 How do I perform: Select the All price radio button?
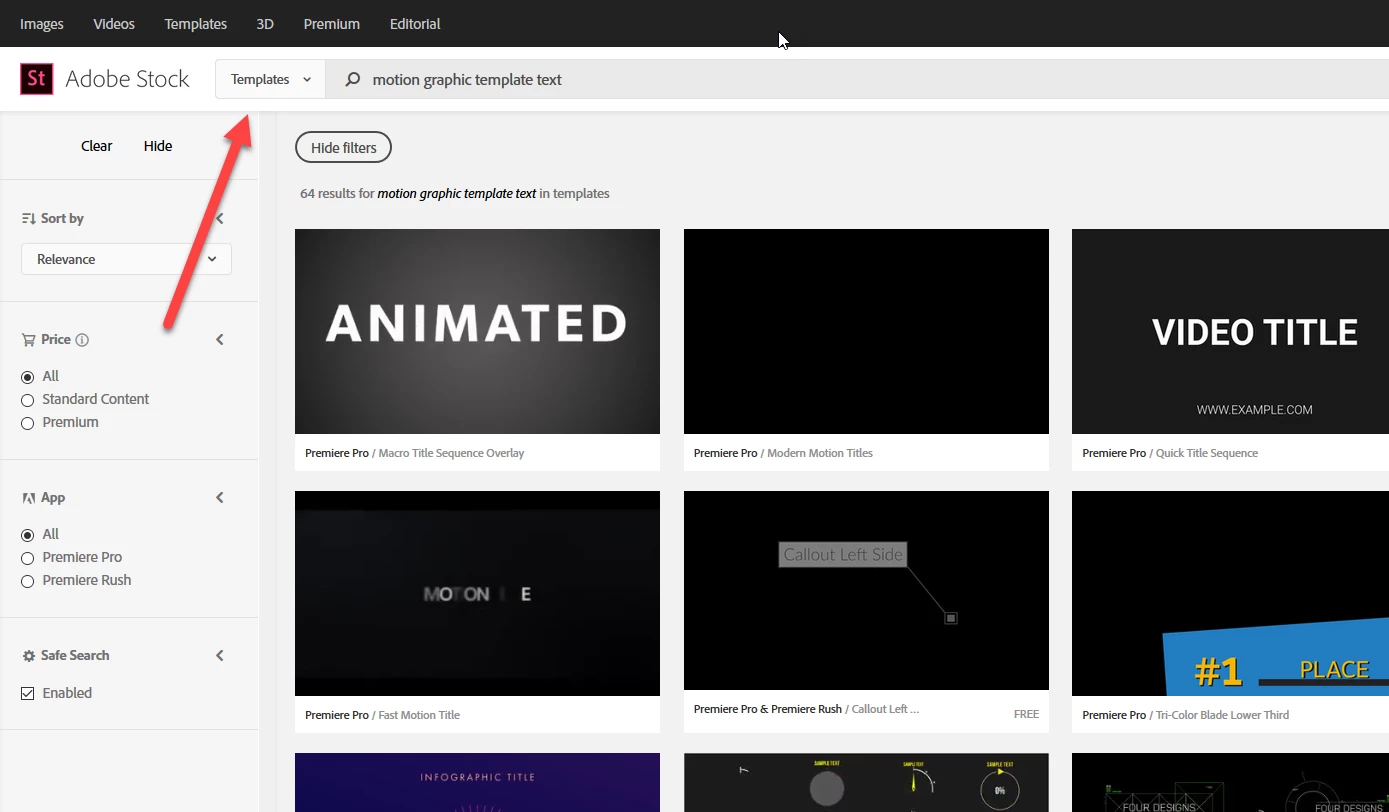(28, 377)
